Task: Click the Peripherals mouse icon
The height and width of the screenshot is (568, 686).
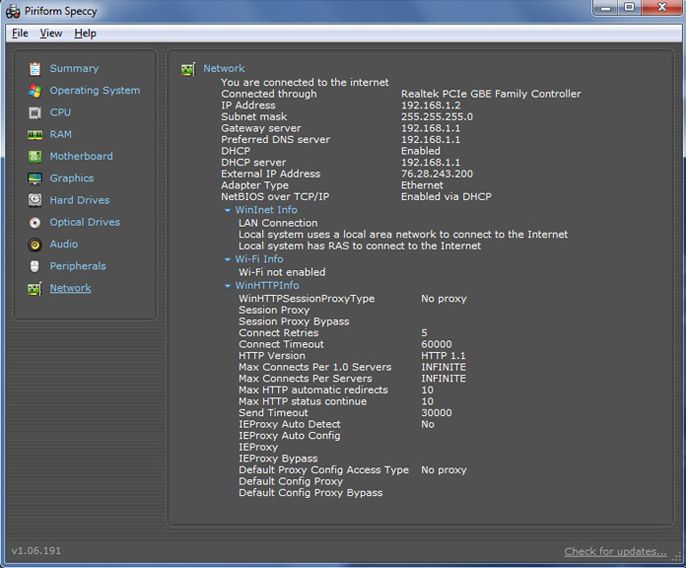Action: coord(35,266)
